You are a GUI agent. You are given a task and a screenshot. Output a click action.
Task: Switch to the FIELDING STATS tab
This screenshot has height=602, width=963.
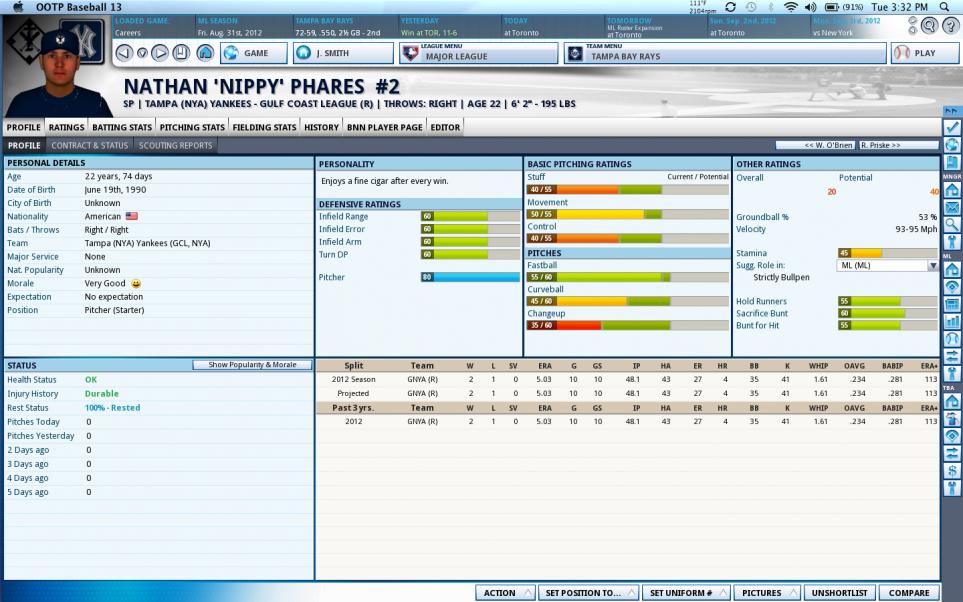[x=264, y=127]
